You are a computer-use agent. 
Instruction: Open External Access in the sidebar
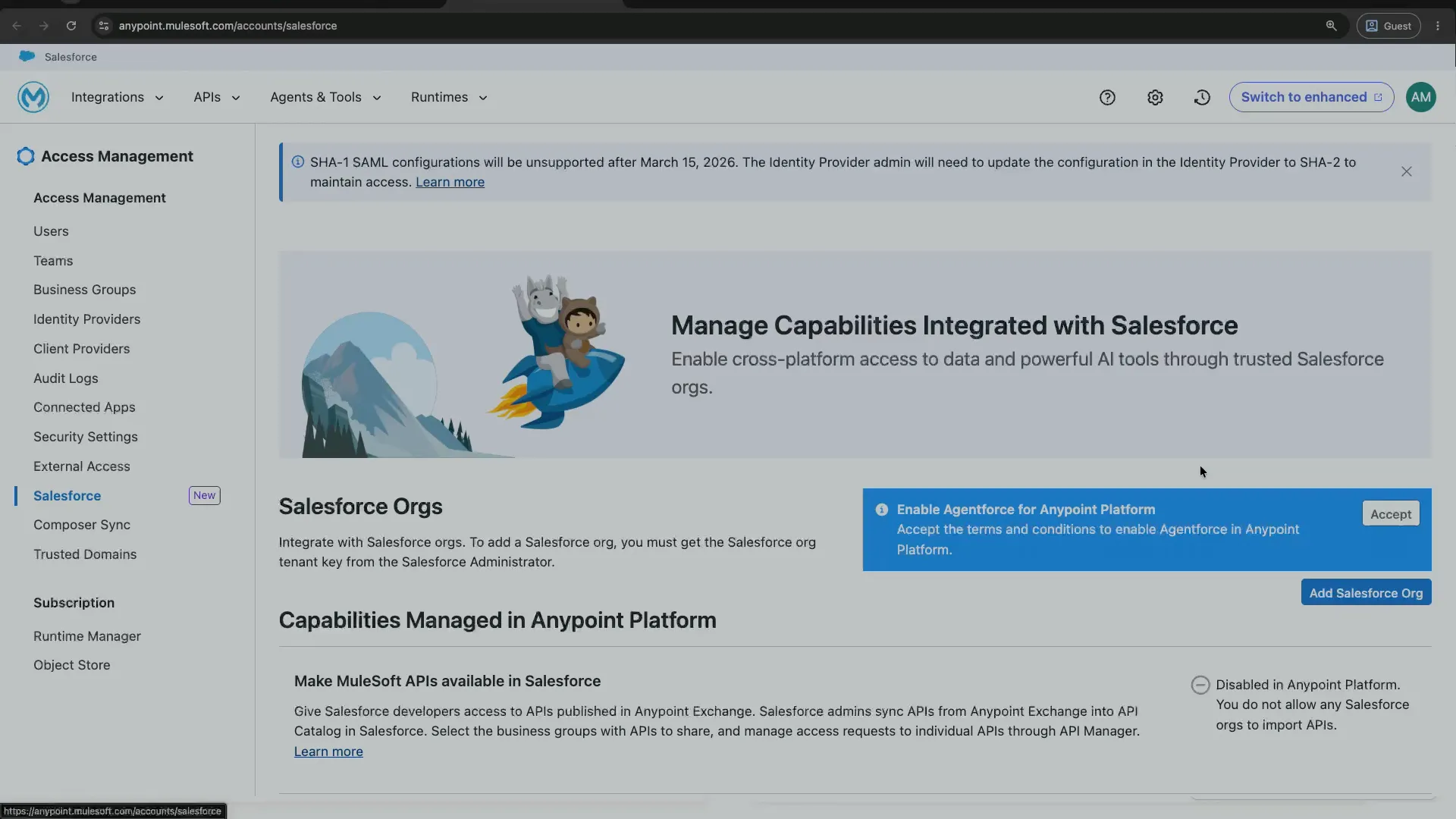coord(81,466)
